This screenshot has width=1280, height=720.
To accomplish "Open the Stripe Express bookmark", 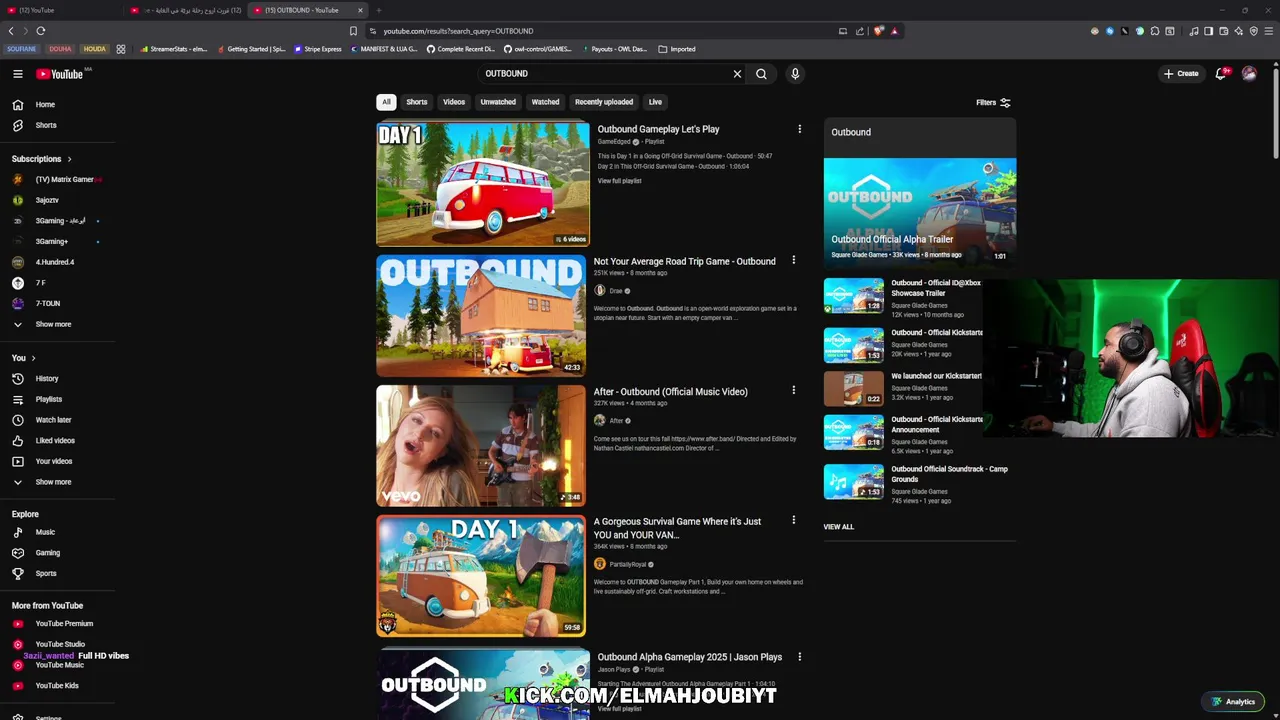I will (318, 49).
